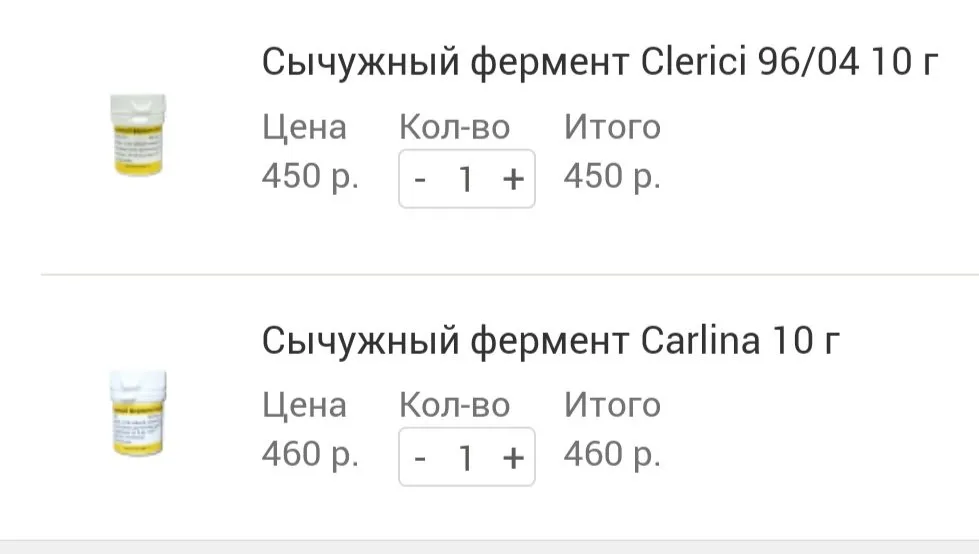Click the Кол-во label for Clerici item
The image size is (979, 554).
(454, 128)
